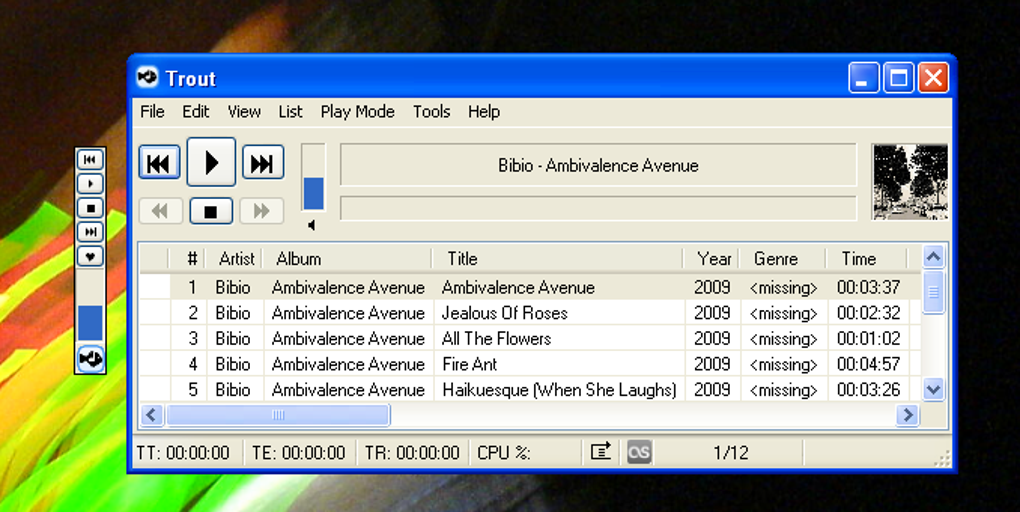Click the playlist vertical scrollbar down arrow
Viewport: 1020px width, 512px height.
[933, 390]
